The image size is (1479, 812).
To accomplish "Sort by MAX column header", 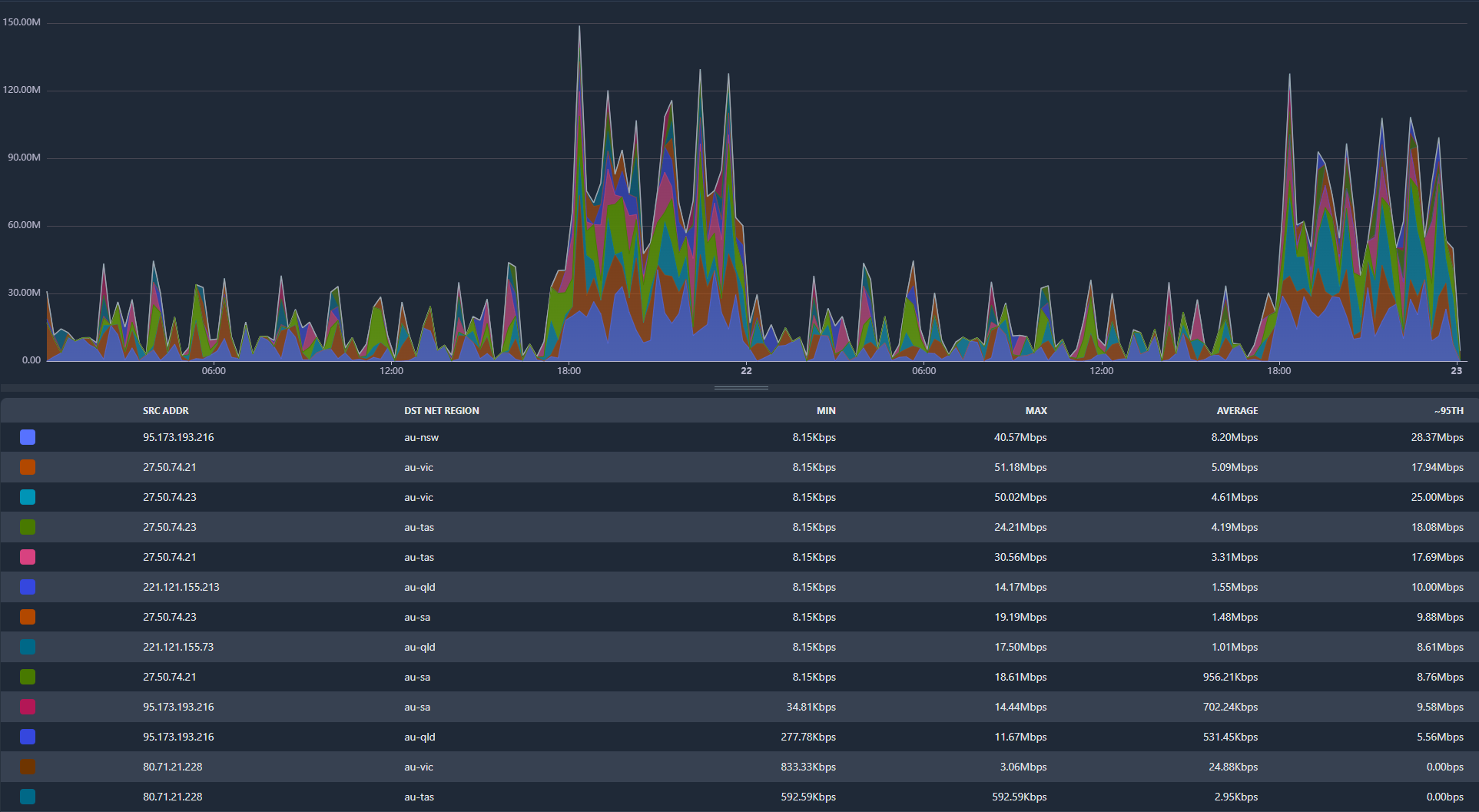I will (1036, 411).
